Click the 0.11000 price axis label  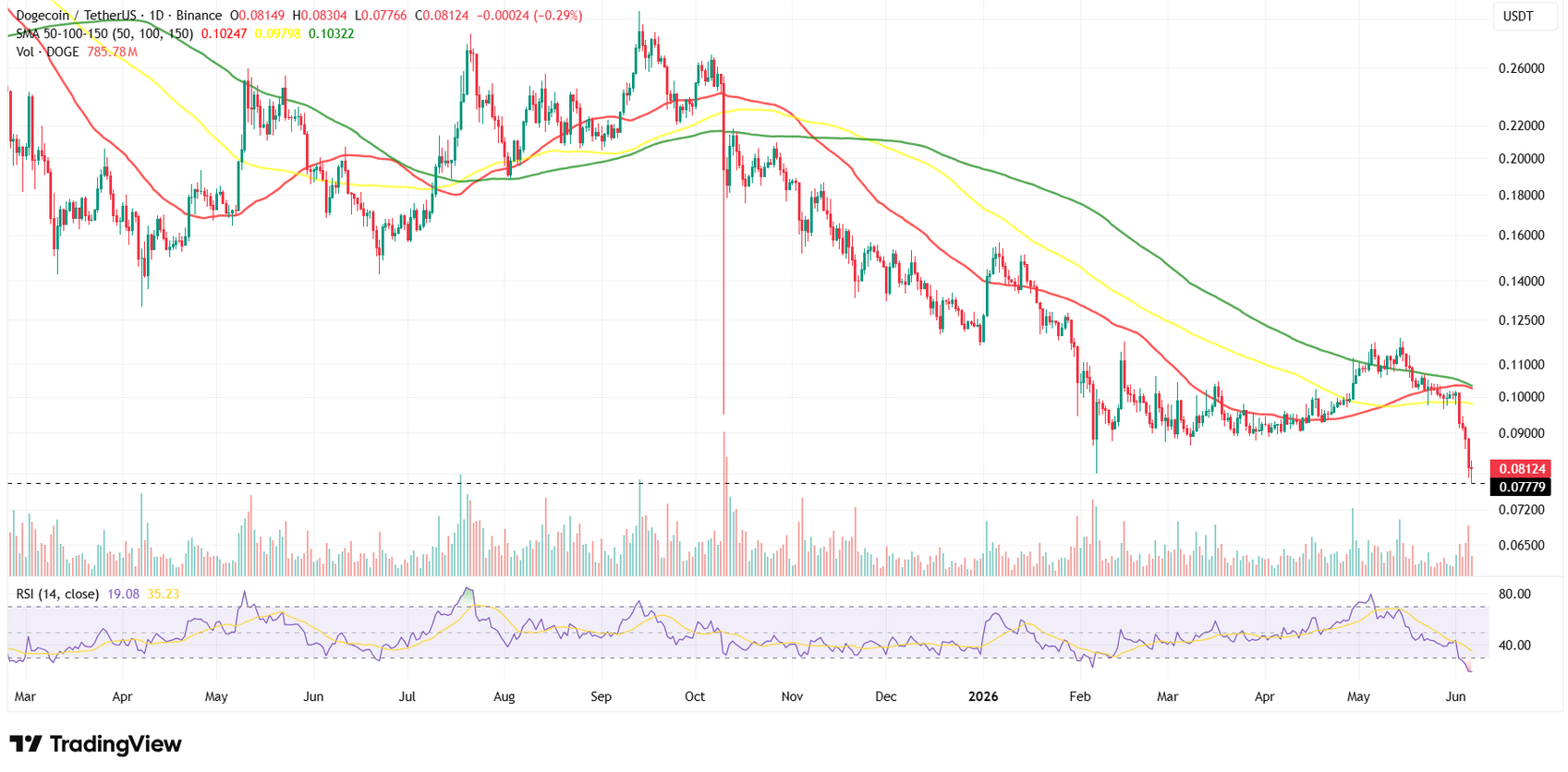coord(1522,365)
